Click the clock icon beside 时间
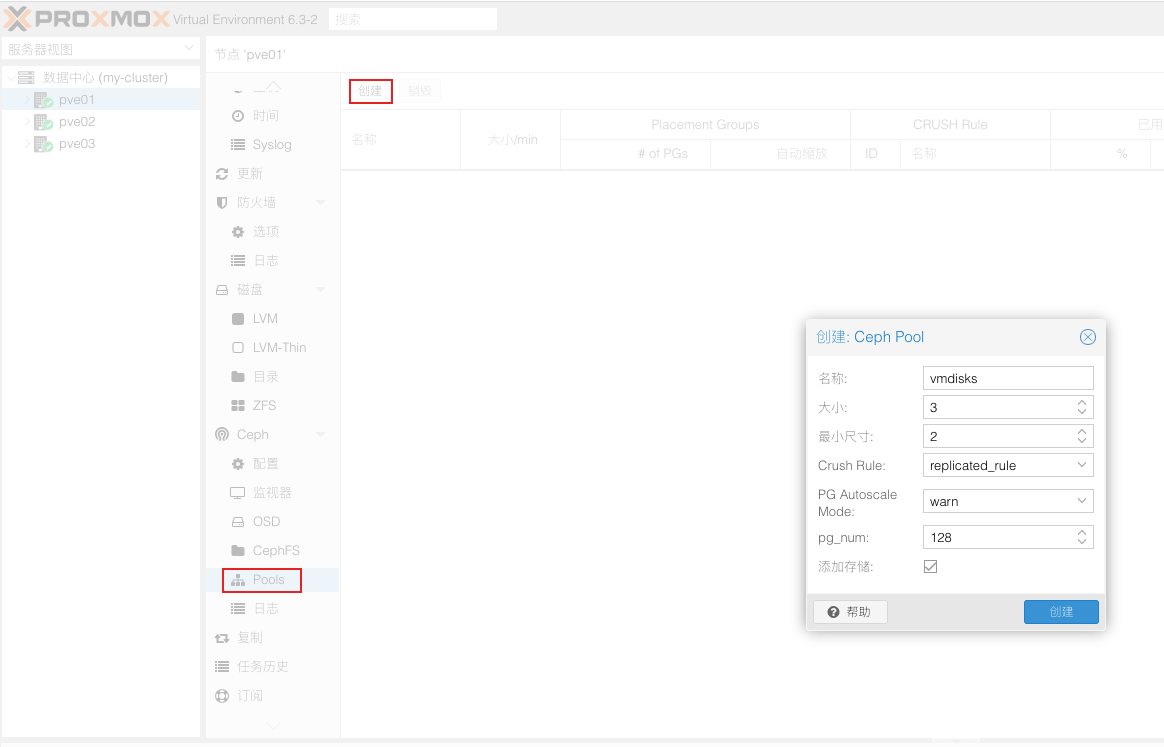This screenshot has width=1164, height=747. pos(238,116)
